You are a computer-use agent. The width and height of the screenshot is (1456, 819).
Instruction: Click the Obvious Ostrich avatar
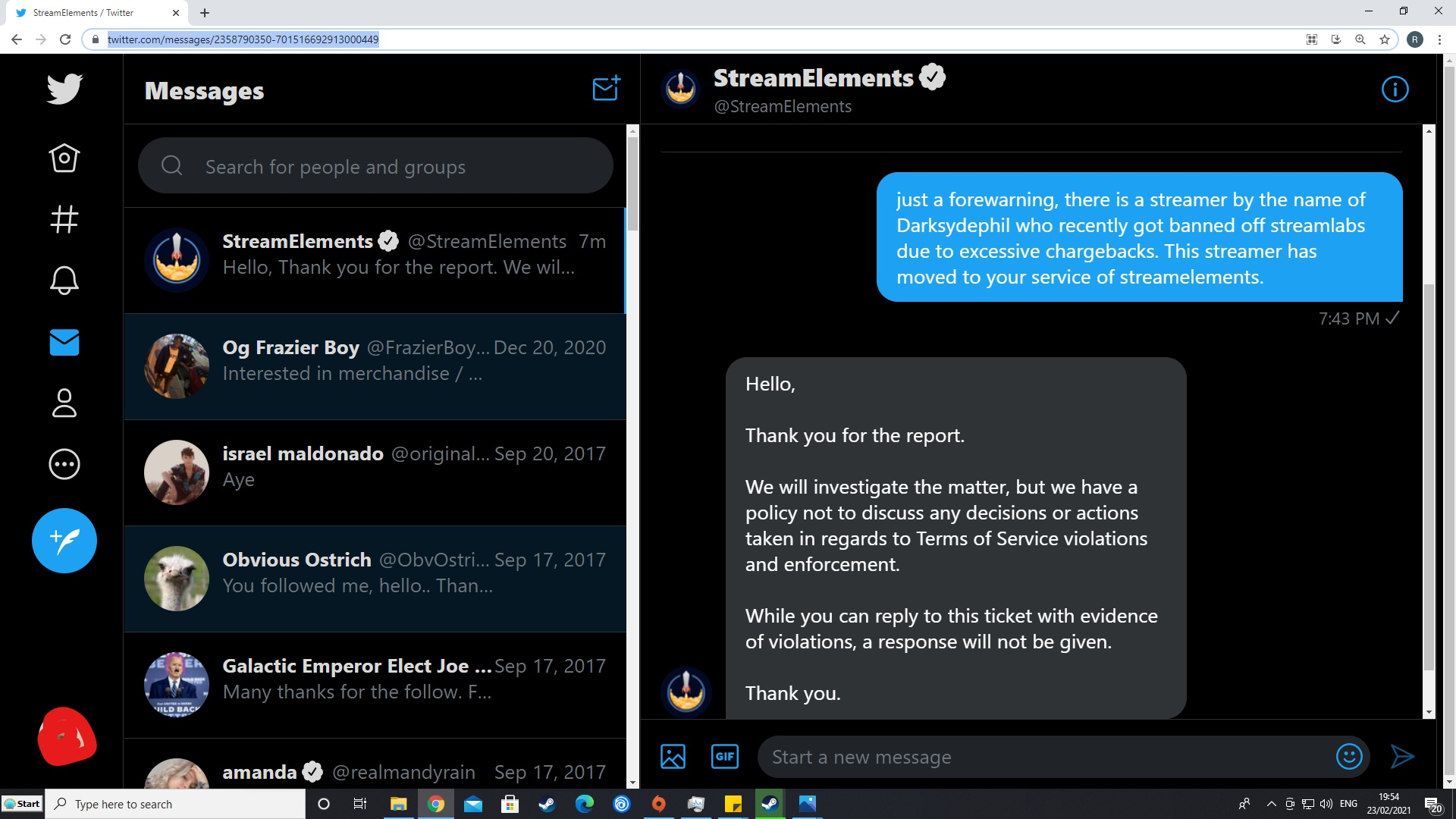click(x=177, y=579)
